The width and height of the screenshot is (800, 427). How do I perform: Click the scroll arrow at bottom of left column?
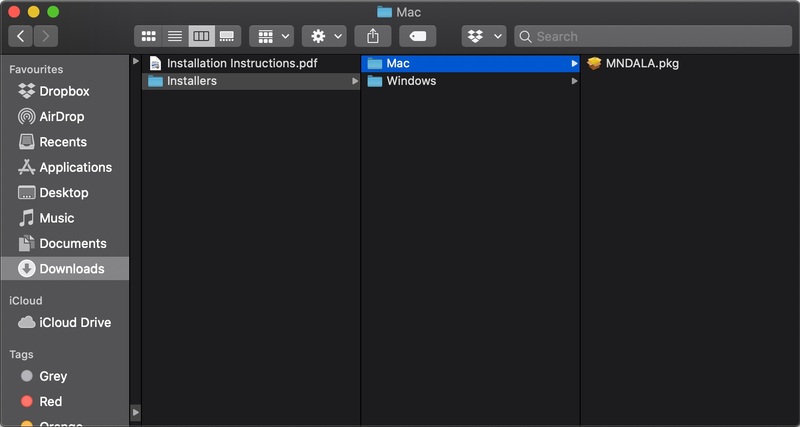coord(135,412)
